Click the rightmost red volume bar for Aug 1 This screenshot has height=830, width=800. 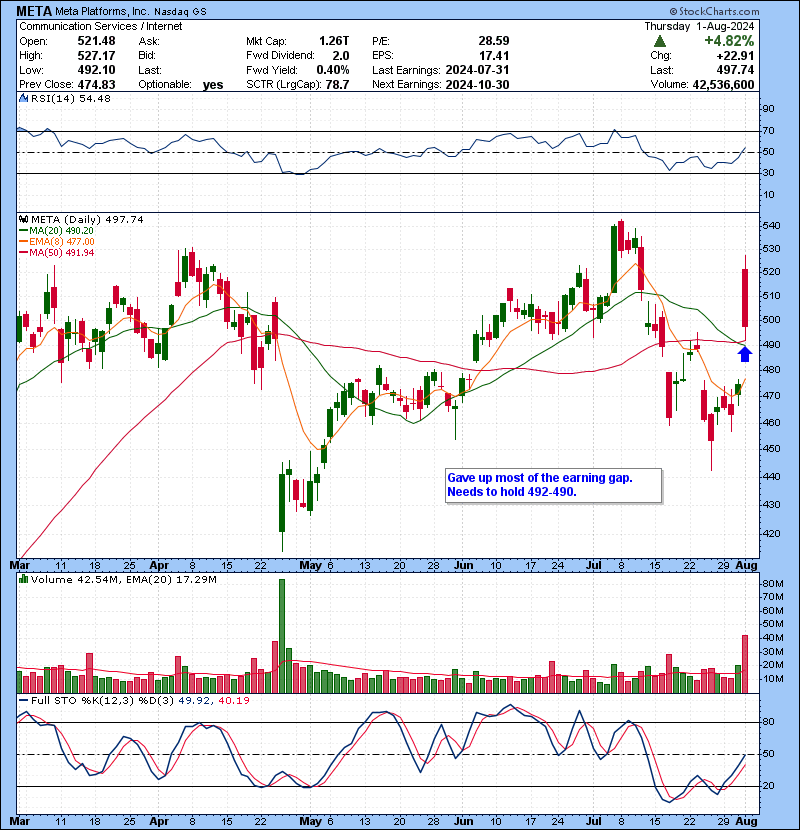(x=745, y=664)
